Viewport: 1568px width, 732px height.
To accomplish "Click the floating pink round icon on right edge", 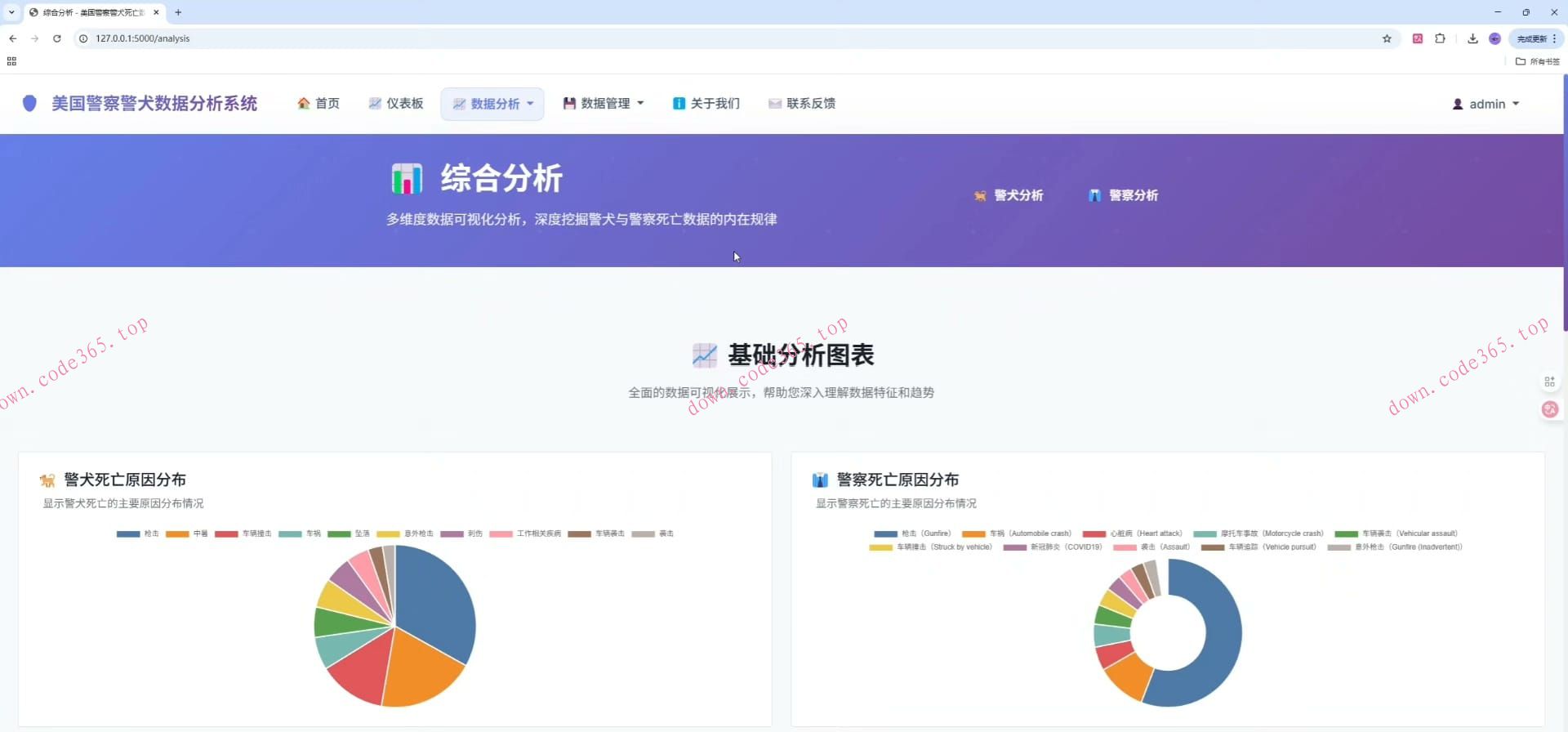I will coord(1549,409).
